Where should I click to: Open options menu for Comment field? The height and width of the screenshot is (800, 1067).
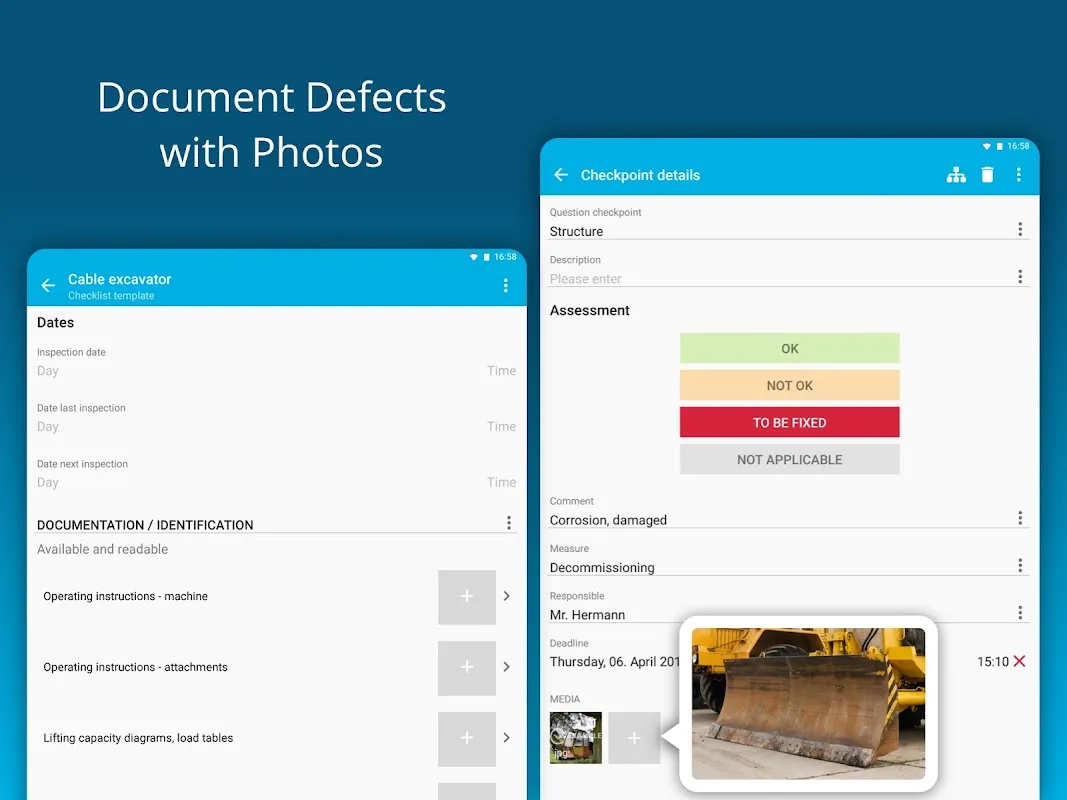[1019, 518]
